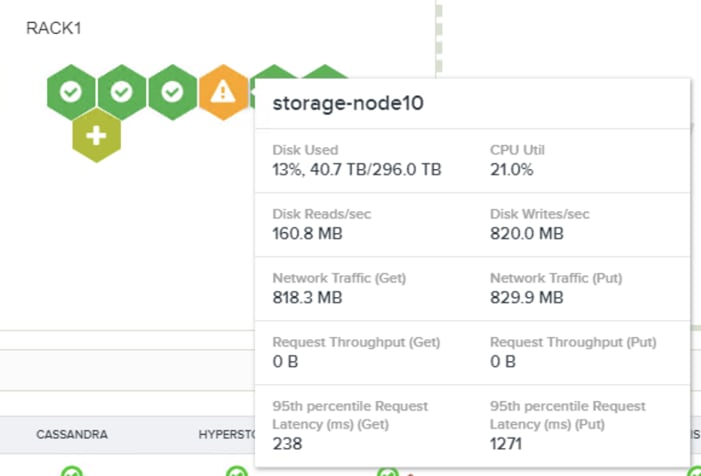The width and height of the screenshot is (701, 476).
Task: Click the Disk Used label
Action: 305,150
